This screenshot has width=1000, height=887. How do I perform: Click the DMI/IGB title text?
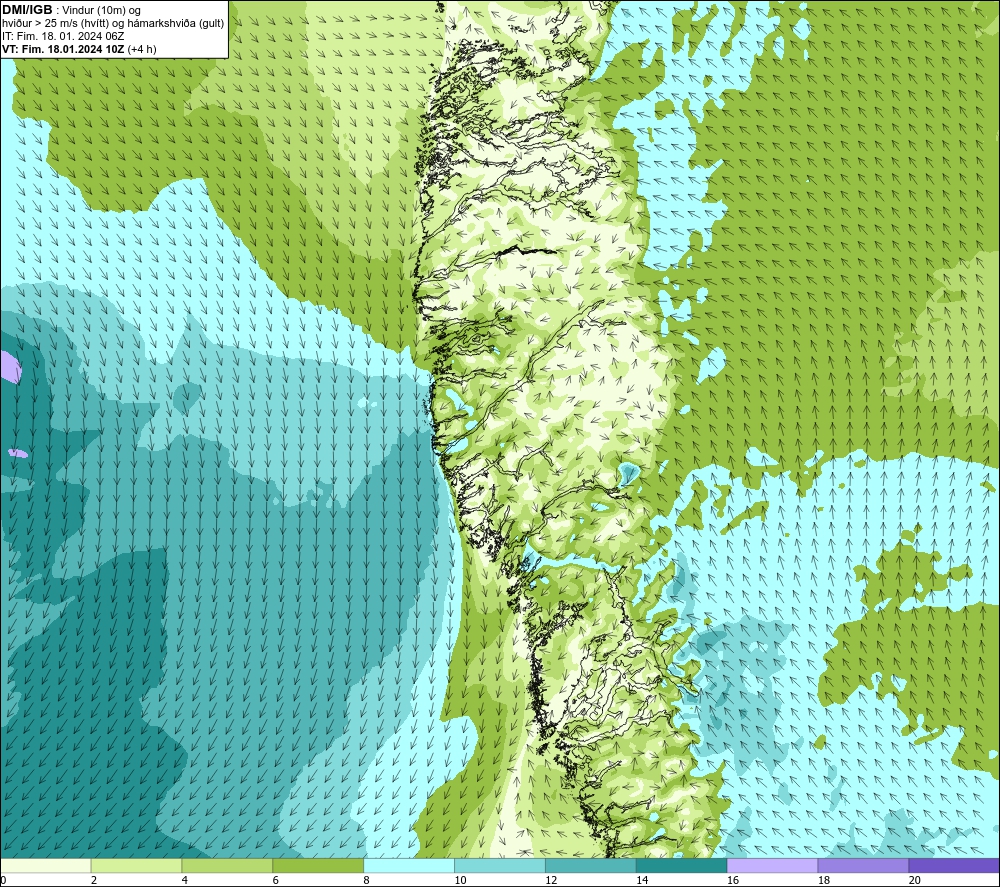point(27,10)
